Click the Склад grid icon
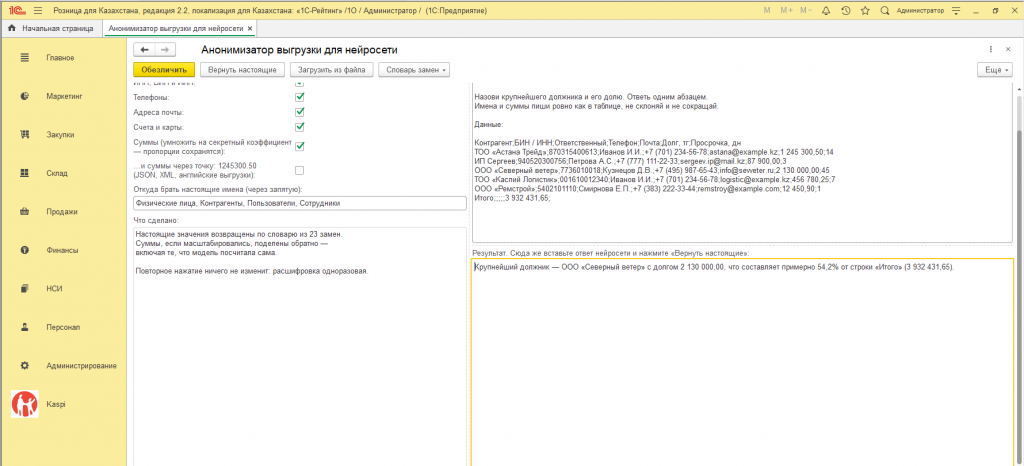This screenshot has height=466, width=1024. [25, 173]
